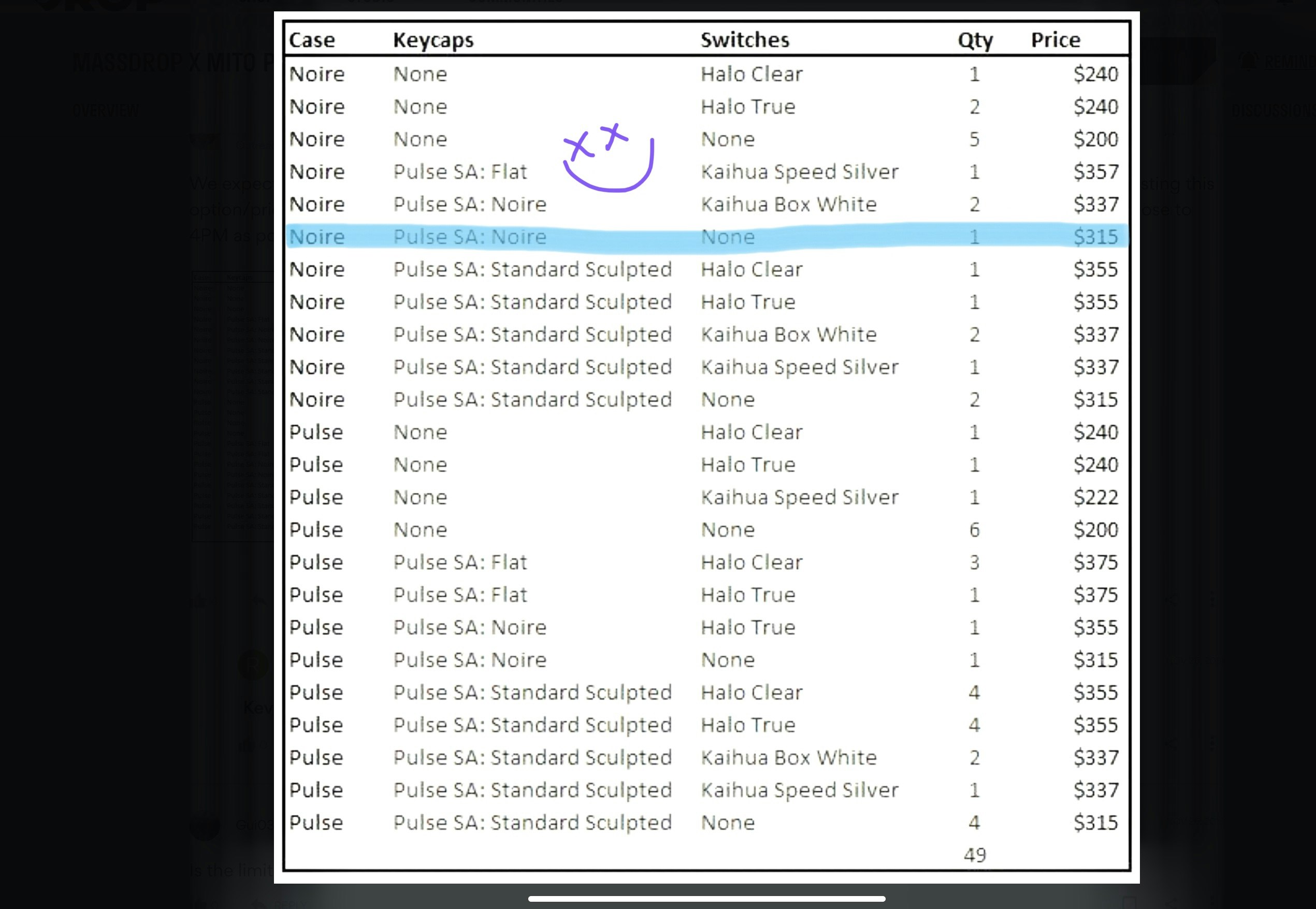Click the purple hand-drawn smiley face
1316x909 pixels.
coord(609,158)
